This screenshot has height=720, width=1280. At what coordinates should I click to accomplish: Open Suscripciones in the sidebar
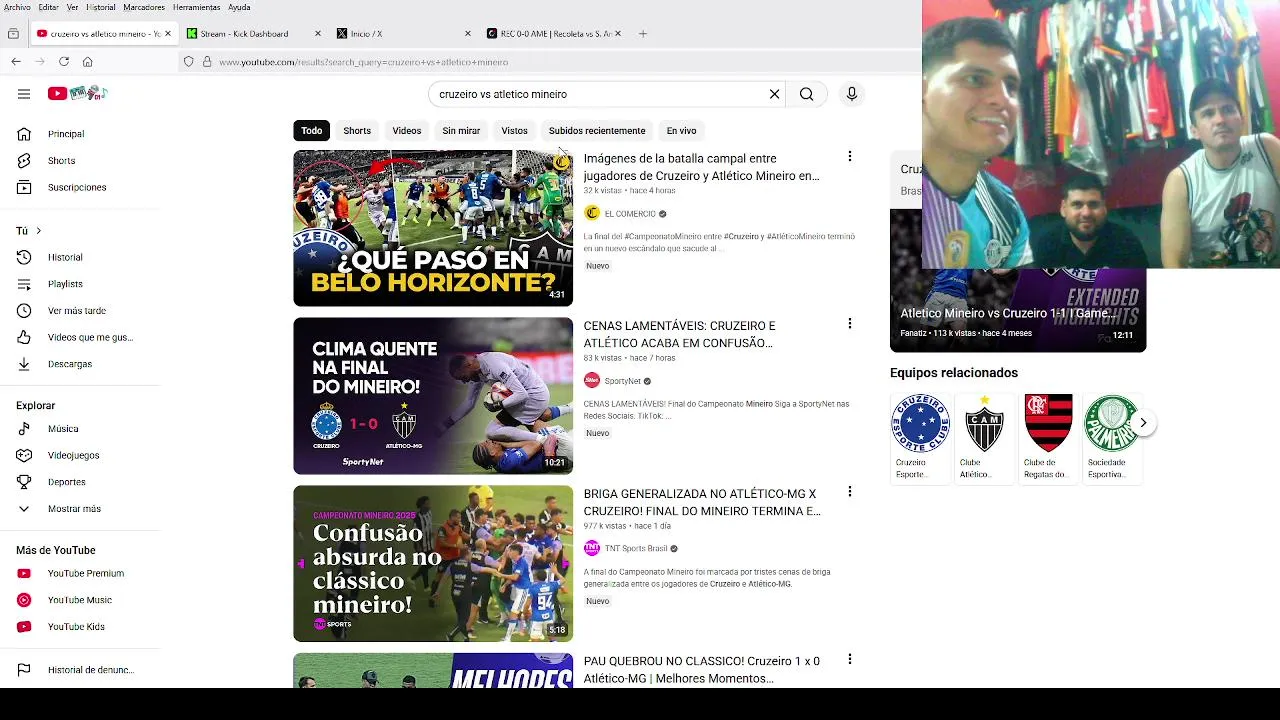tap(77, 188)
